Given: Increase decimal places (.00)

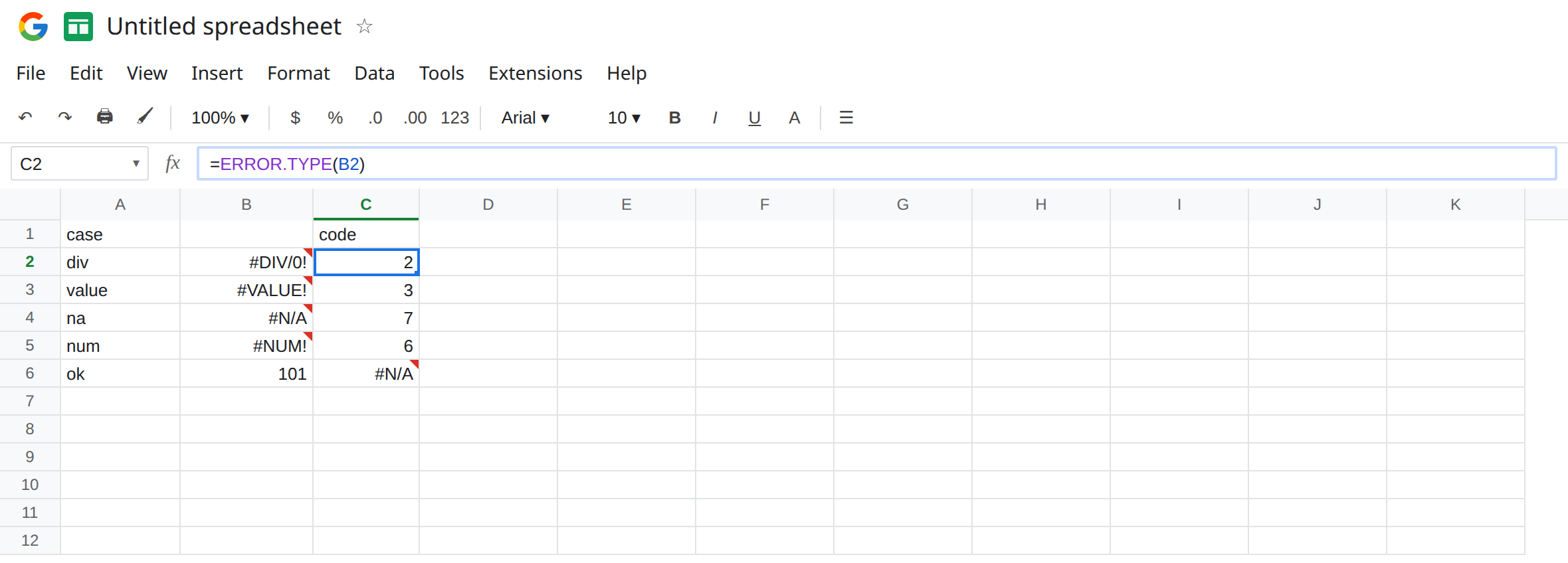Looking at the screenshot, I should [415, 118].
